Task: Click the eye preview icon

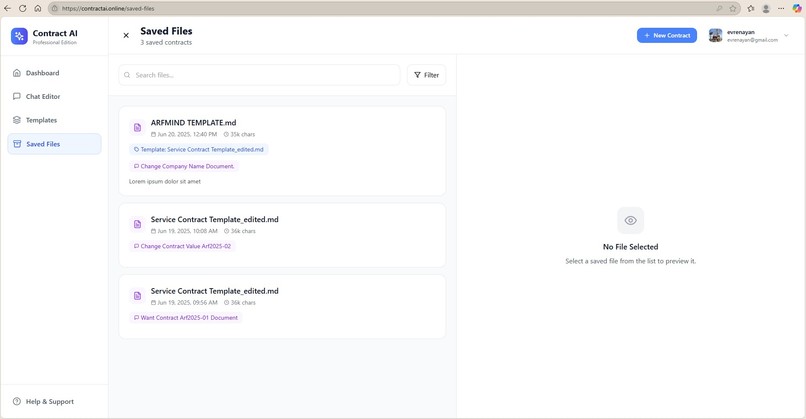Action: click(630, 221)
